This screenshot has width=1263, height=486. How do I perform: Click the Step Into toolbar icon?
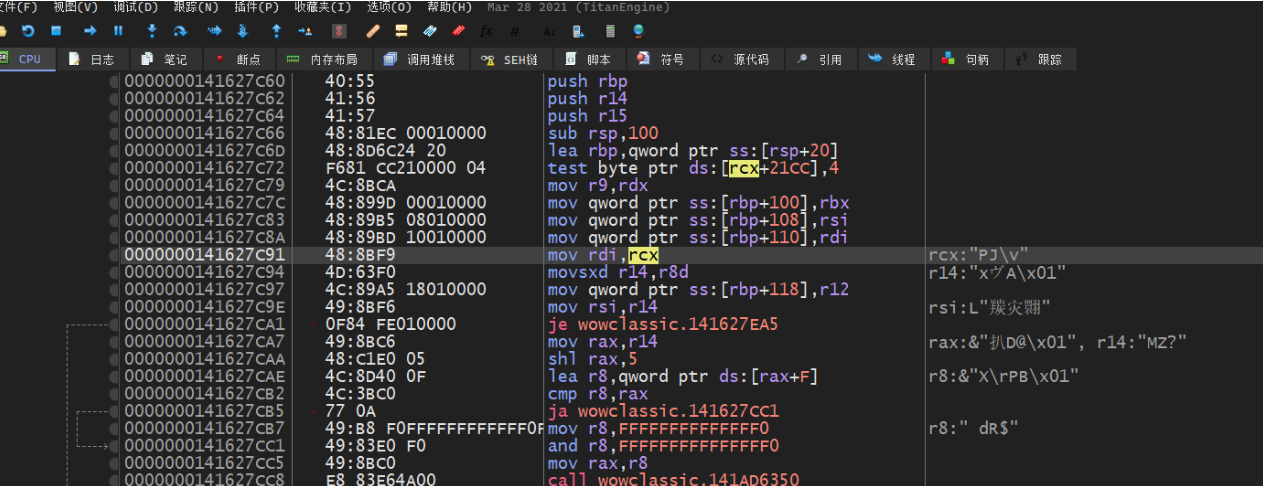(x=152, y=31)
